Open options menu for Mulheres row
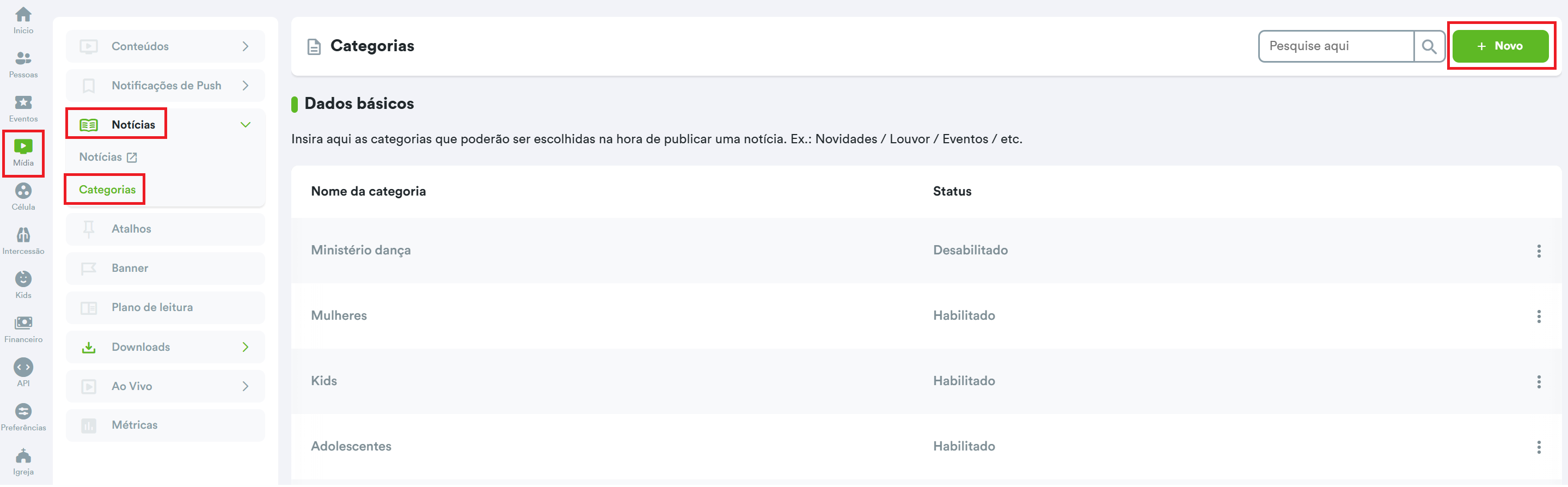Image resolution: width=1568 pixels, height=487 pixels. [1538, 316]
